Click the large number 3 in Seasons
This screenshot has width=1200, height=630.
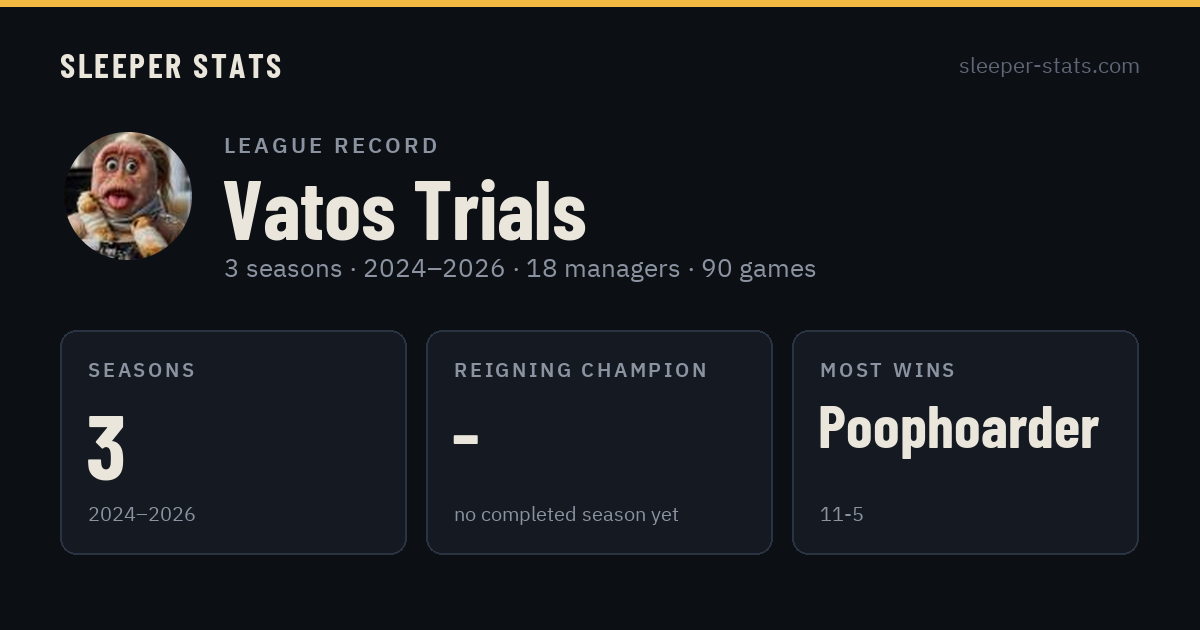pyautogui.click(x=106, y=448)
